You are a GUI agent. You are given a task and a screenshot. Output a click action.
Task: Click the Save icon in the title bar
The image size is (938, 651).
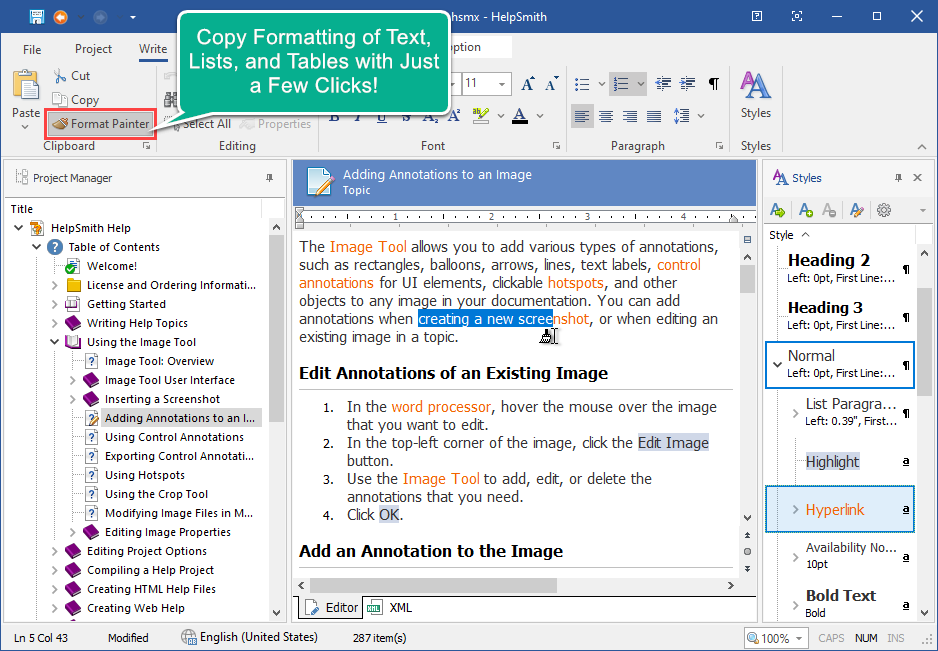pyautogui.click(x=37, y=17)
